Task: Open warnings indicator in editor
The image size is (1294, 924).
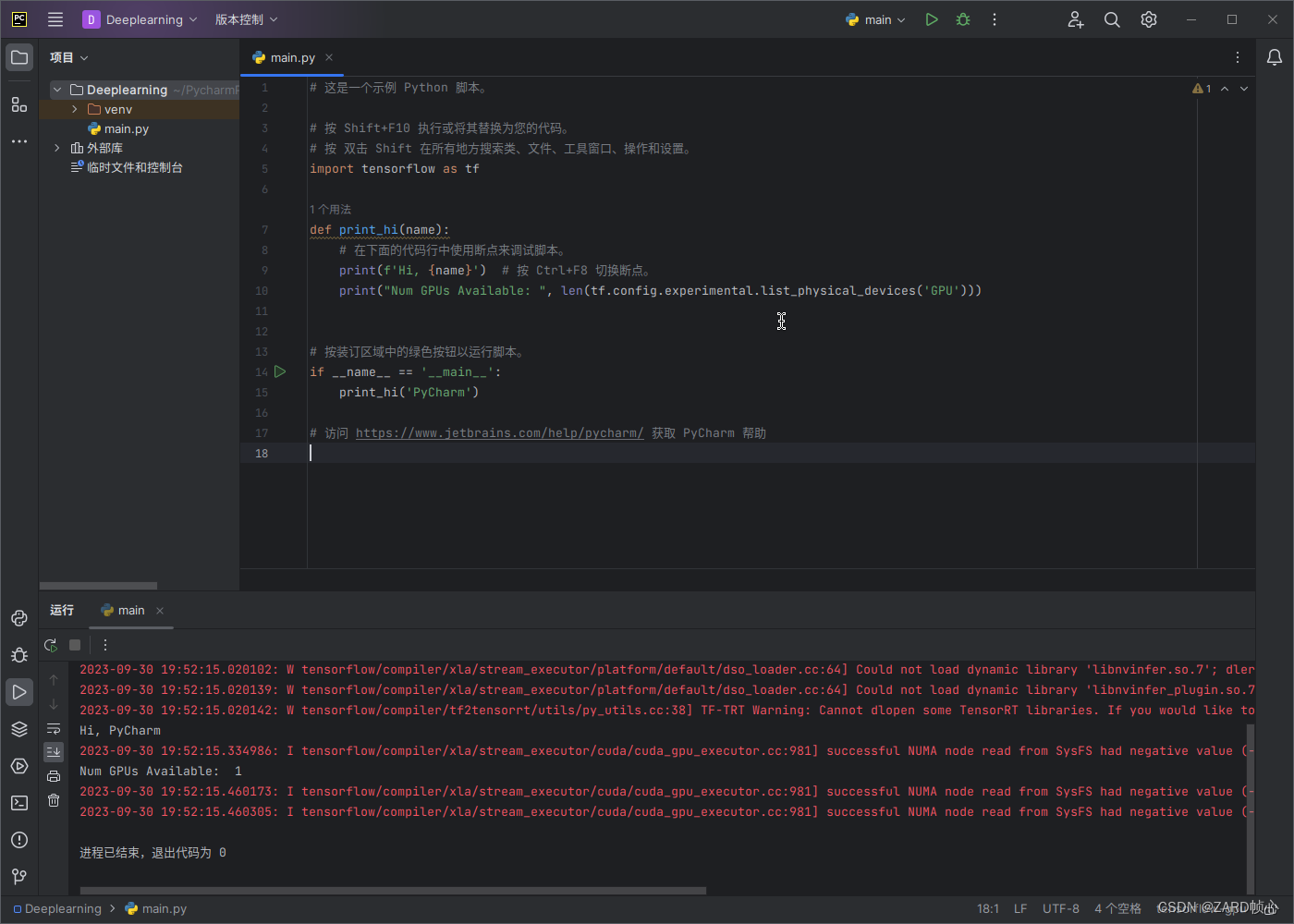Action: (x=1202, y=89)
